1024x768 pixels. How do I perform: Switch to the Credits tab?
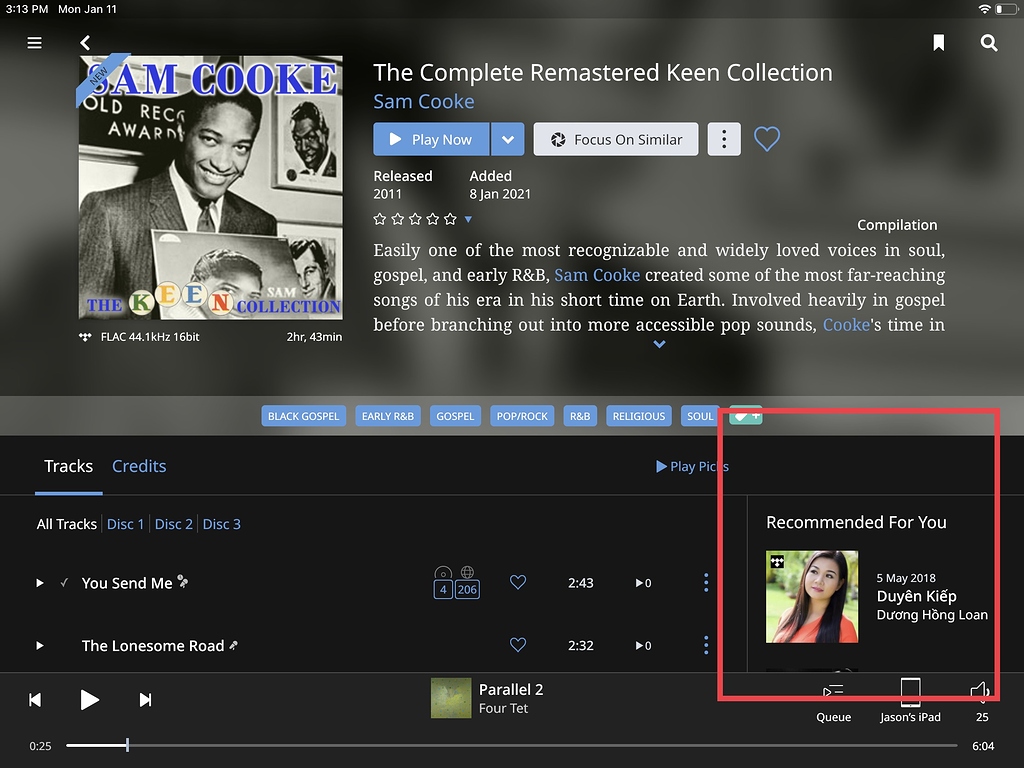(x=139, y=466)
